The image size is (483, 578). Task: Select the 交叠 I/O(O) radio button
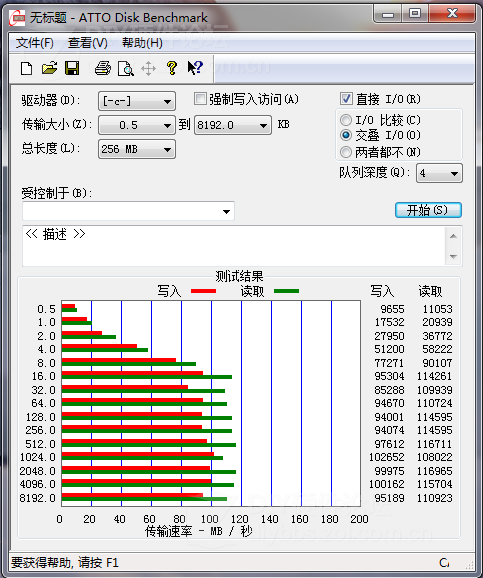pos(345,135)
